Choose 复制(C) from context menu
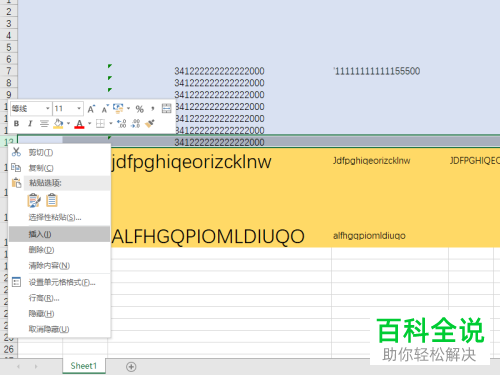The image size is (500, 375). pyautogui.click(x=41, y=168)
